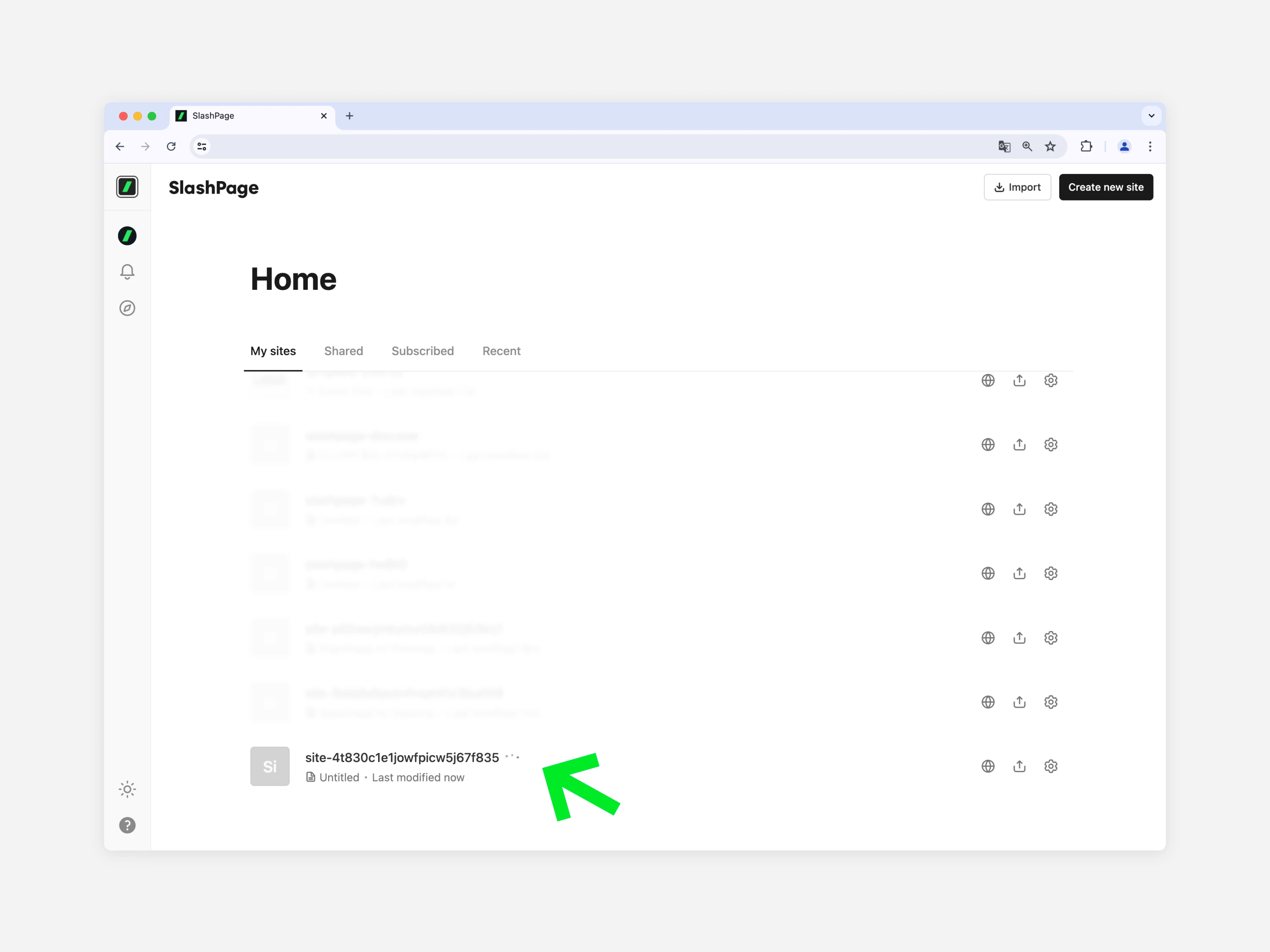1270x952 pixels.
Task: Open the browser profile avatar
Action: [1124, 147]
